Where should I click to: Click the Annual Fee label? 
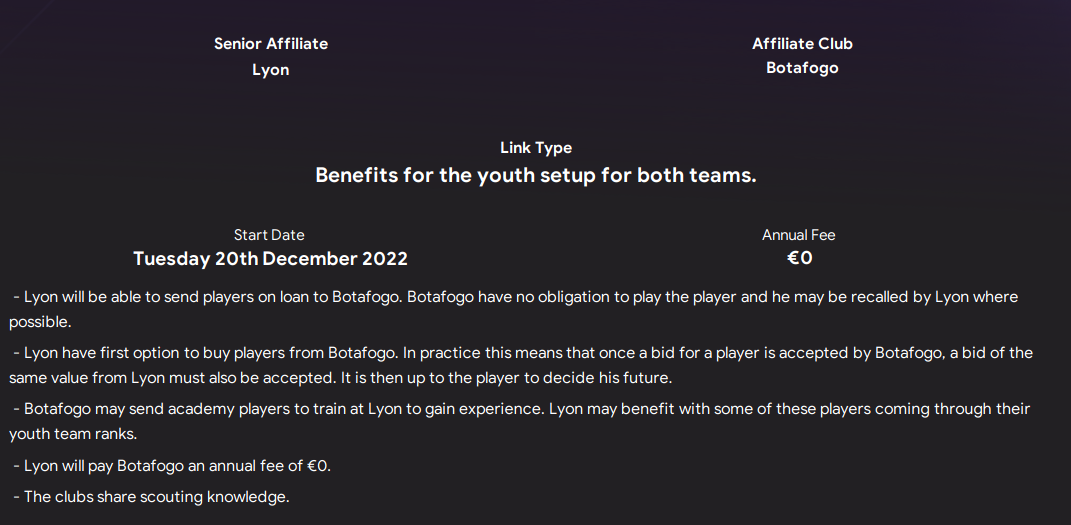point(798,235)
